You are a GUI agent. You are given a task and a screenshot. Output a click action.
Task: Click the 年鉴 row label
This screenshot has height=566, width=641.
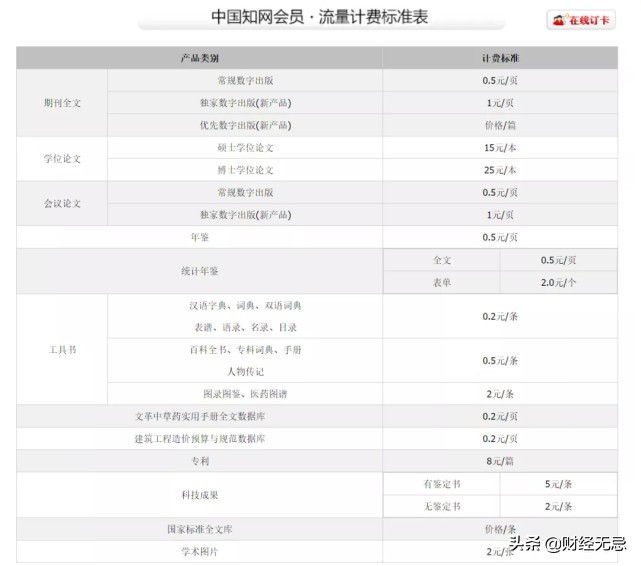199,237
